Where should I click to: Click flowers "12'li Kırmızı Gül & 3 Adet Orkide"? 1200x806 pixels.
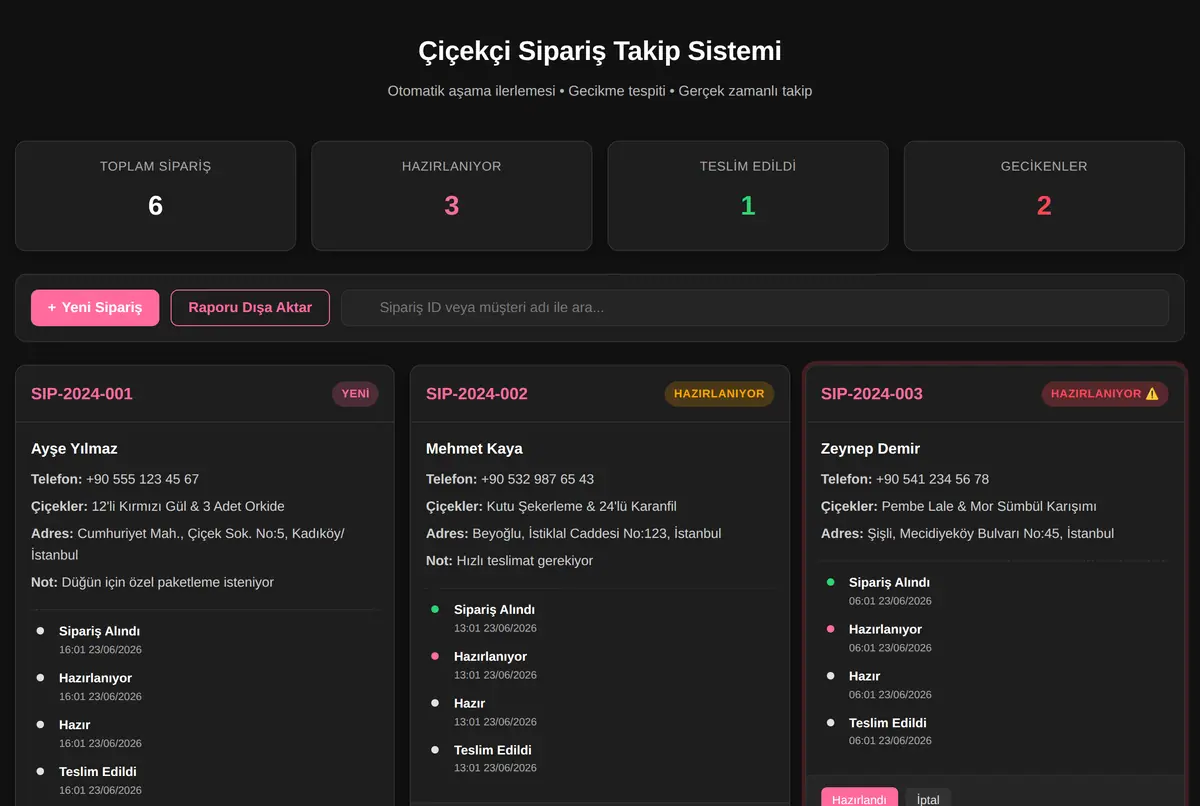[188, 506]
